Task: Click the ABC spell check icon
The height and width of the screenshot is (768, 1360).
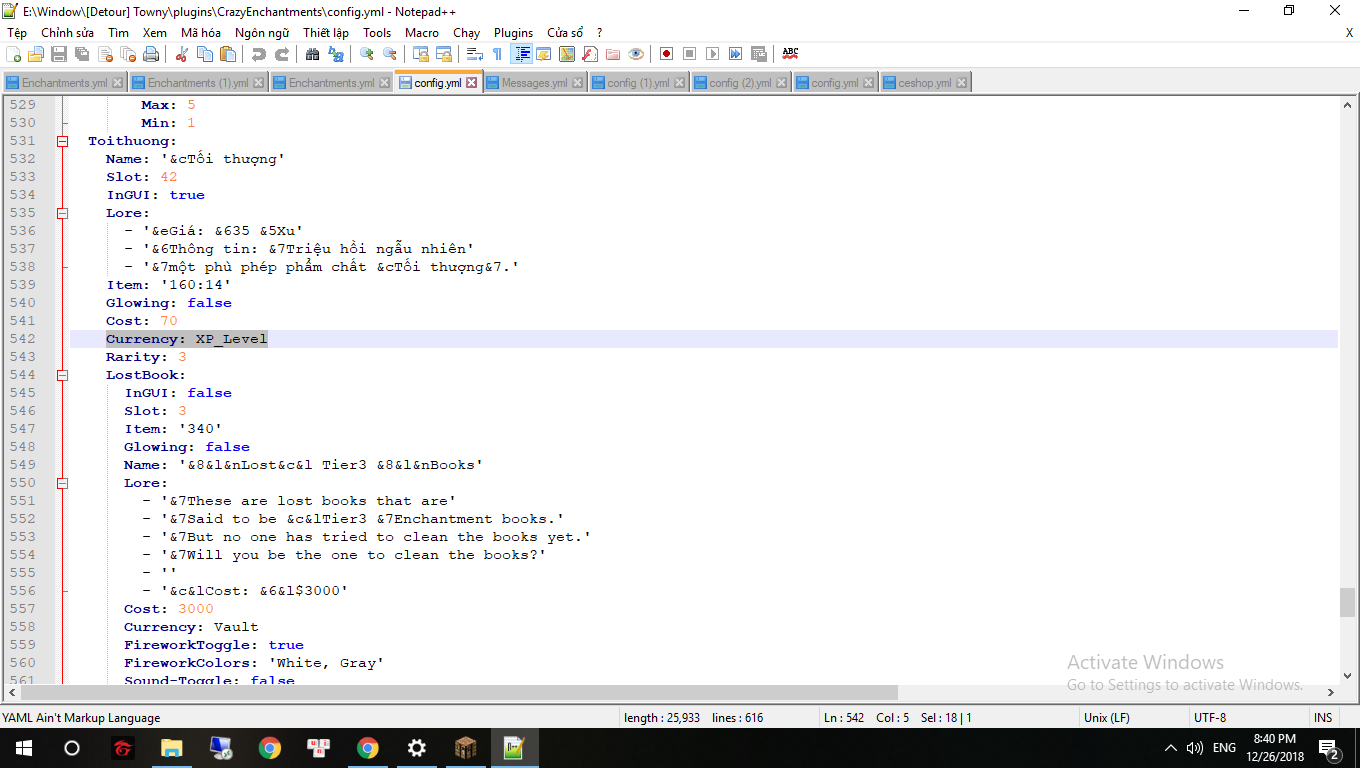Action: click(x=790, y=54)
